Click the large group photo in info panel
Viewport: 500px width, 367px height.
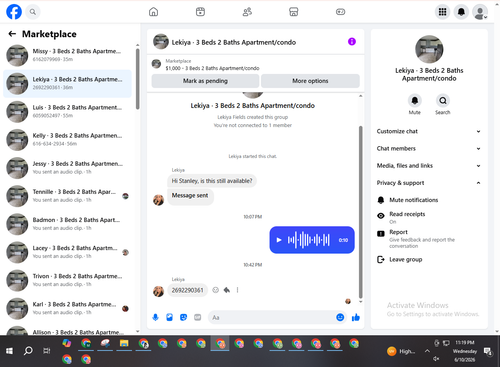click(429, 49)
